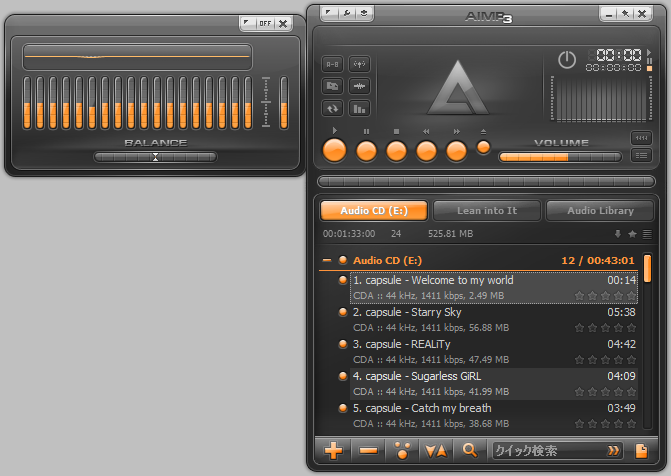Click the star favorites icon in the playlist header
The width and height of the screenshot is (671, 476).
pyautogui.click(x=632, y=234)
